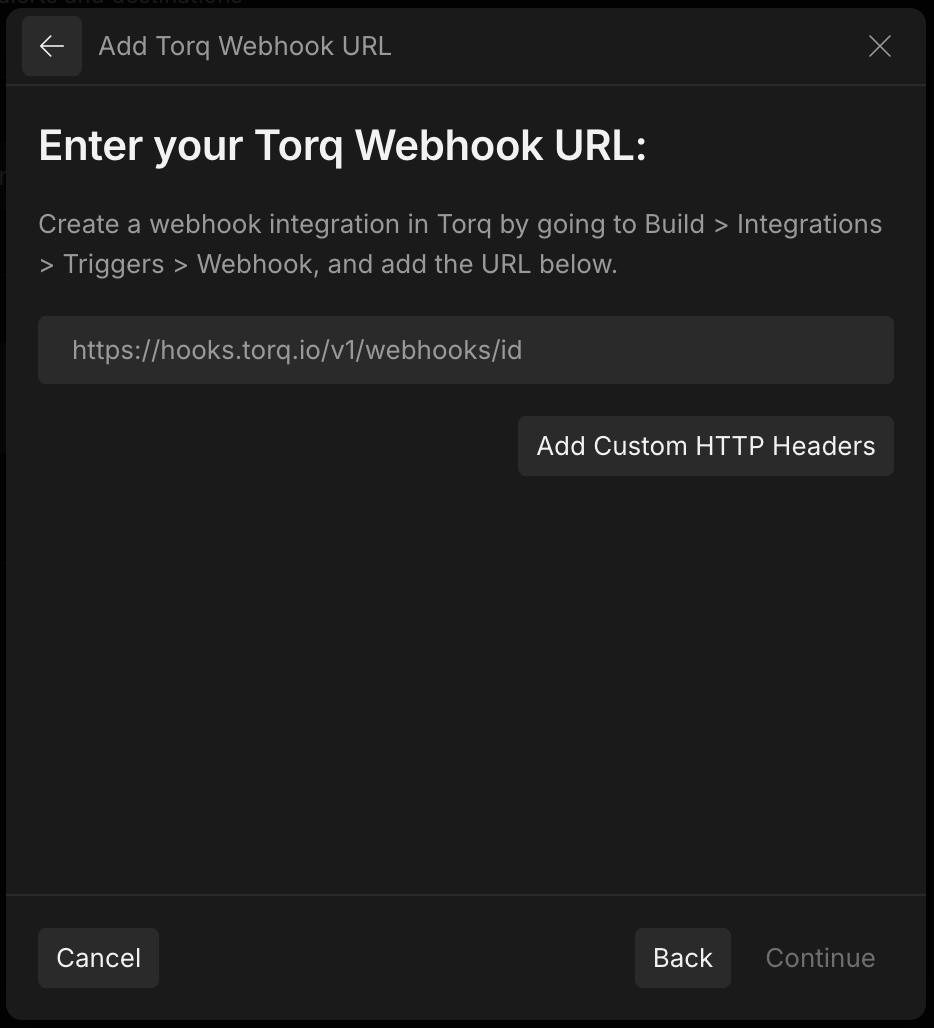934x1028 pixels.
Task: Go back using the bottom Back button
Action: click(682, 958)
